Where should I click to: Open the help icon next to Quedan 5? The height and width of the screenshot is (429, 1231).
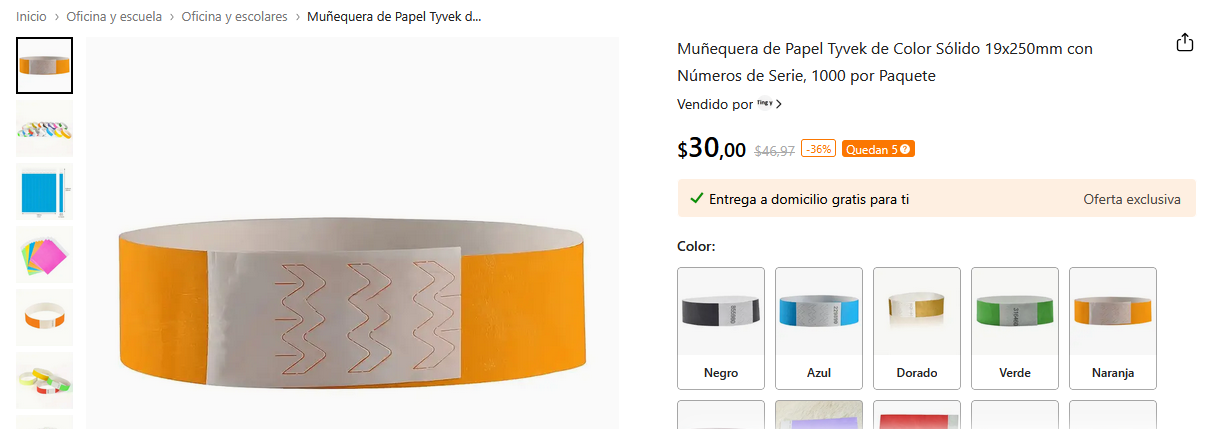click(905, 149)
